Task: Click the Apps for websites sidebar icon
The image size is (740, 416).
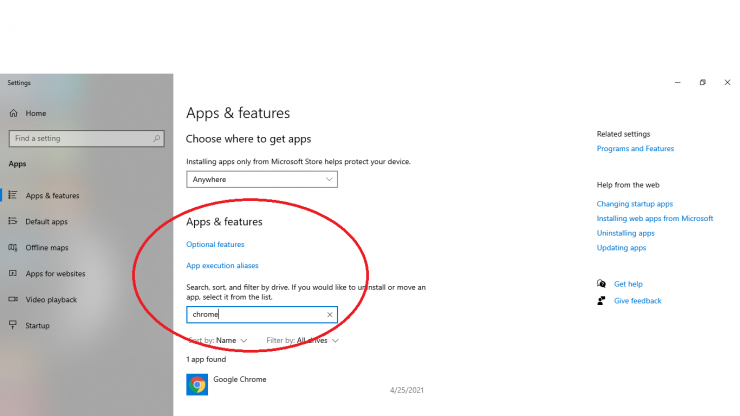Action: pyautogui.click(x=13, y=273)
